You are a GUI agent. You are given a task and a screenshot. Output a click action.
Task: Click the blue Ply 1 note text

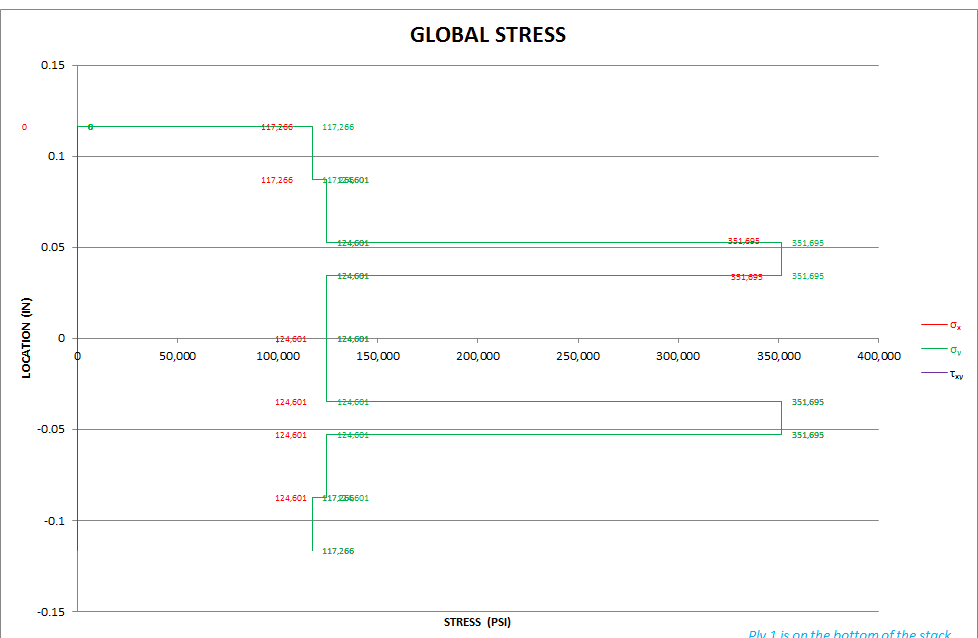click(x=849, y=633)
